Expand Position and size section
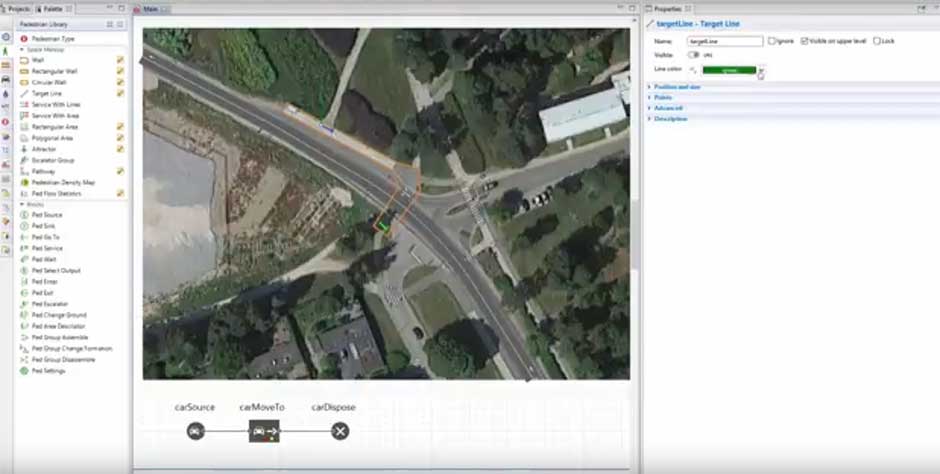The image size is (940, 474). [x=677, y=87]
